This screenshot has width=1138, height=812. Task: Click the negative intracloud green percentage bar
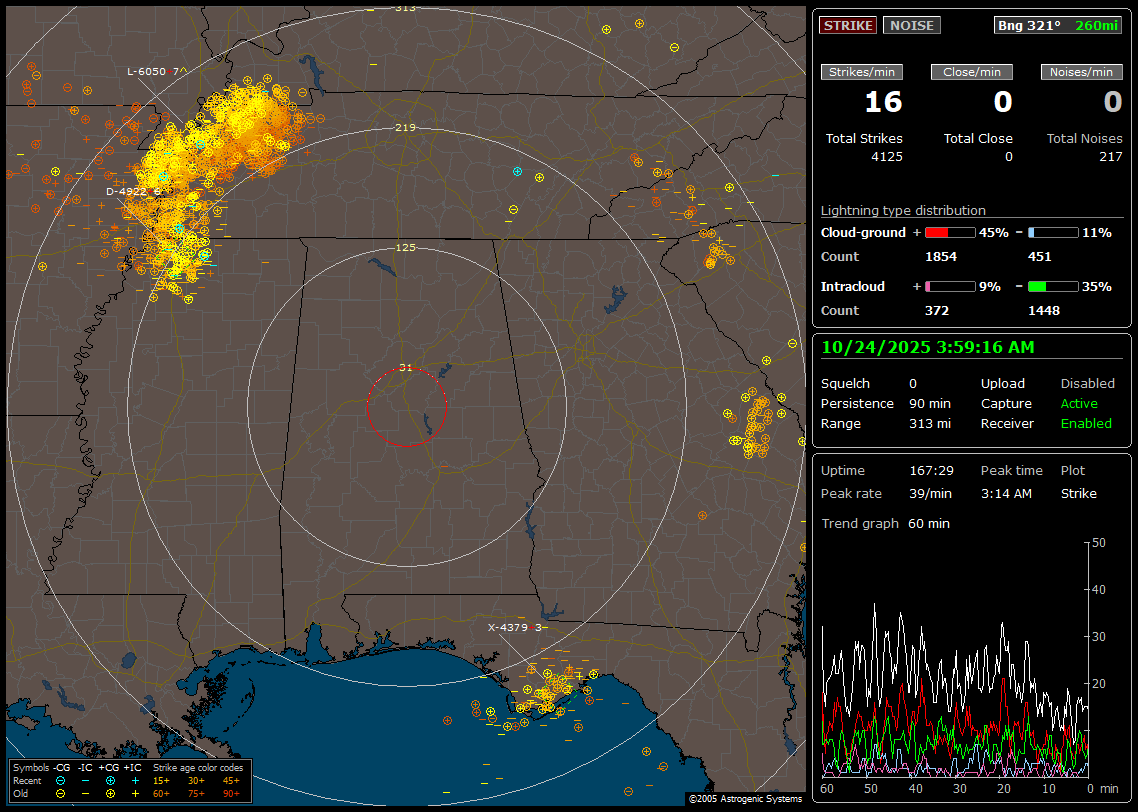click(x=1053, y=287)
